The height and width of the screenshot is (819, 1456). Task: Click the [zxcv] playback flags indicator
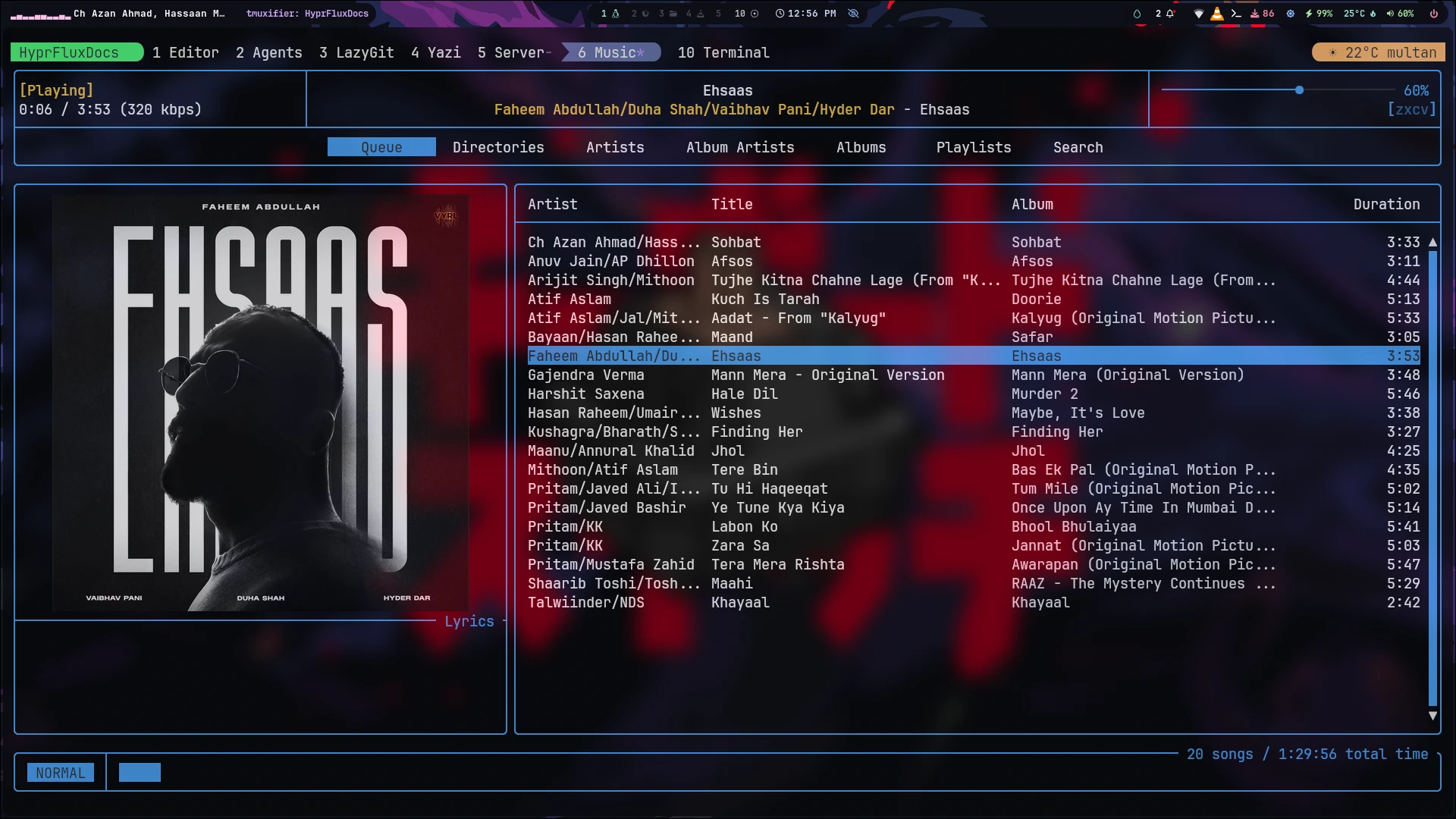coord(1411,109)
